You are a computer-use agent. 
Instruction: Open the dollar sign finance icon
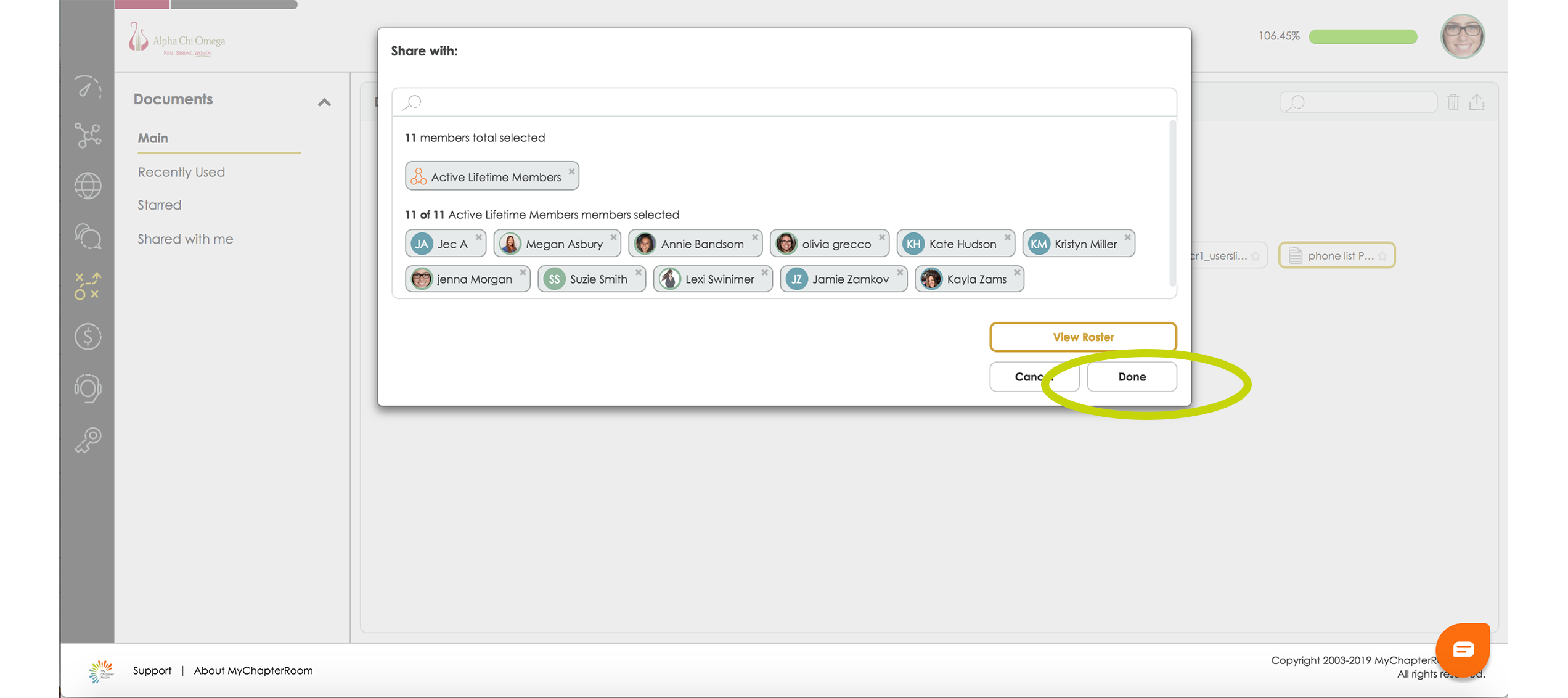click(88, 337)
